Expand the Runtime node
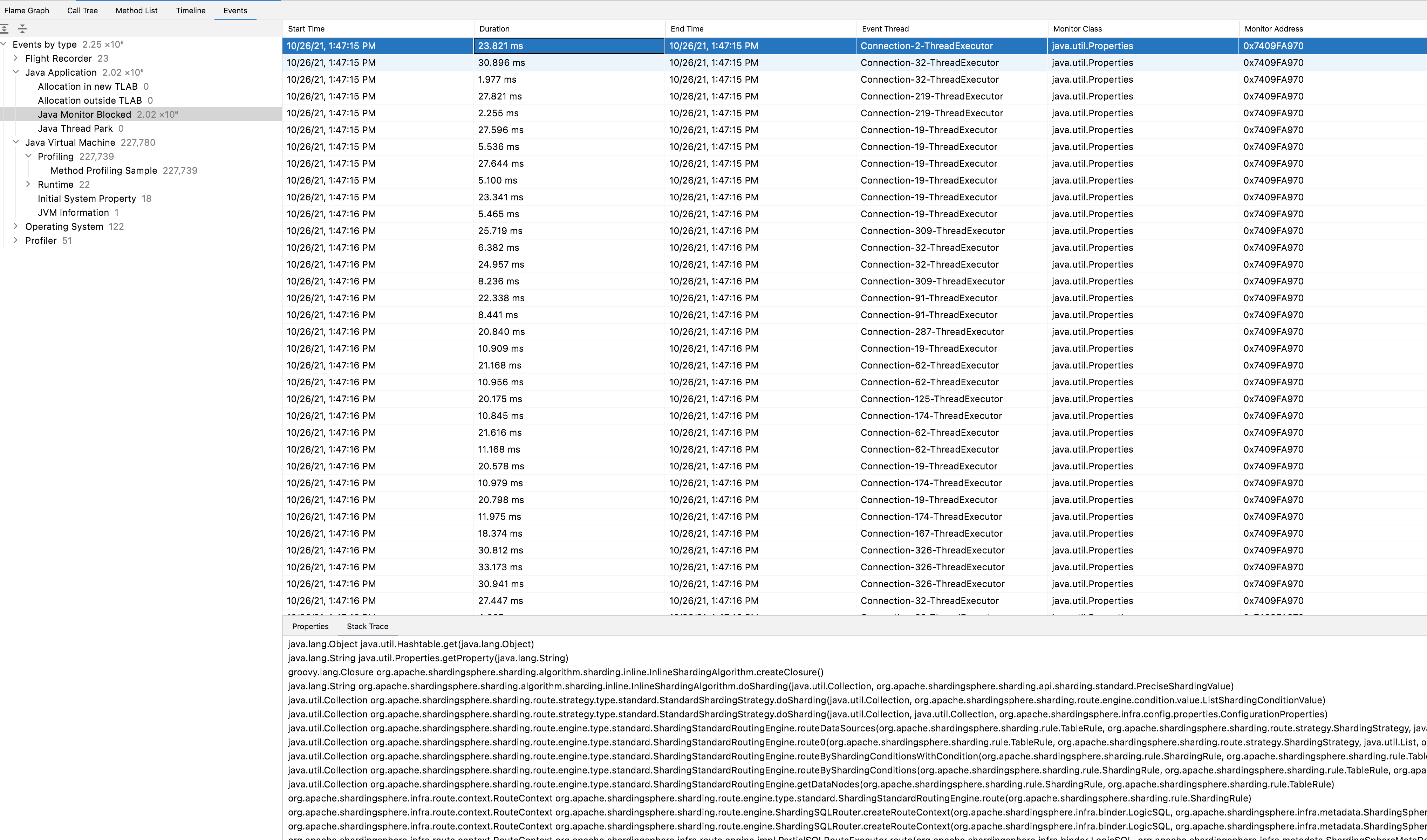1427x840 pixels. click(28, 185)
